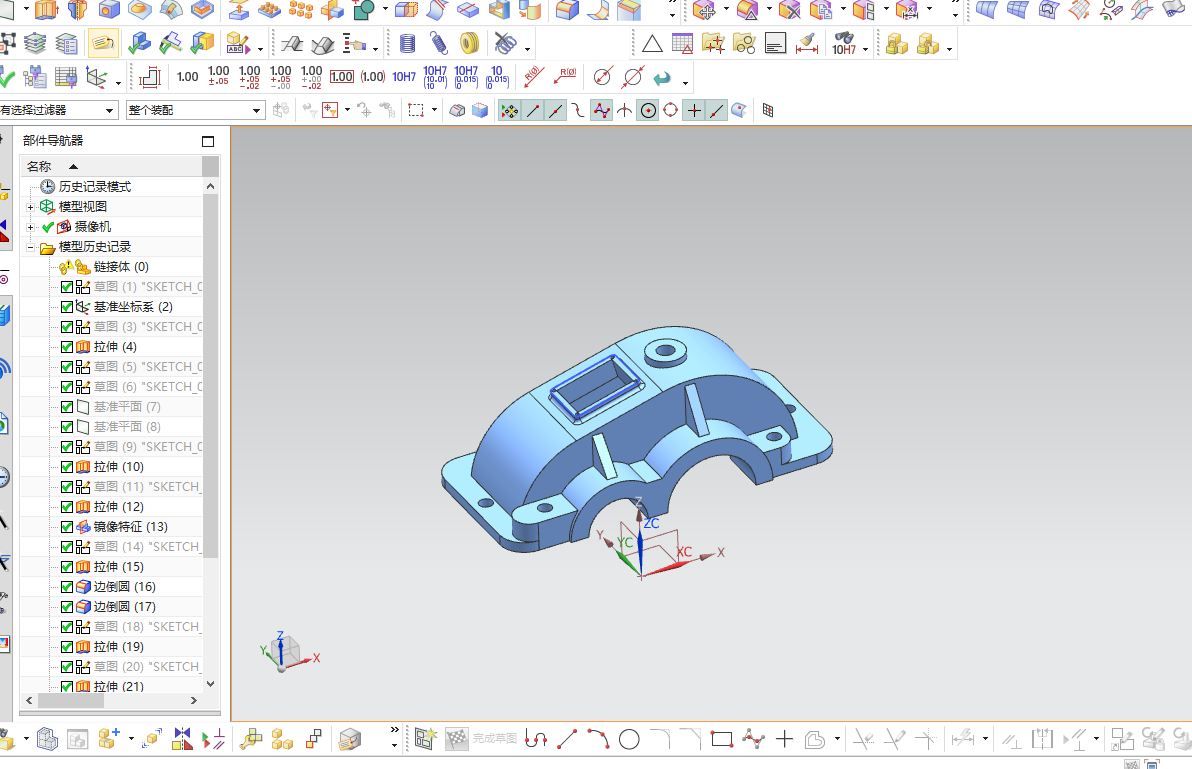Maximize the 部件导航器 panel
The height and width of the screenshot is (769, 1192).
pyautogui.click(x=208, y=141)
